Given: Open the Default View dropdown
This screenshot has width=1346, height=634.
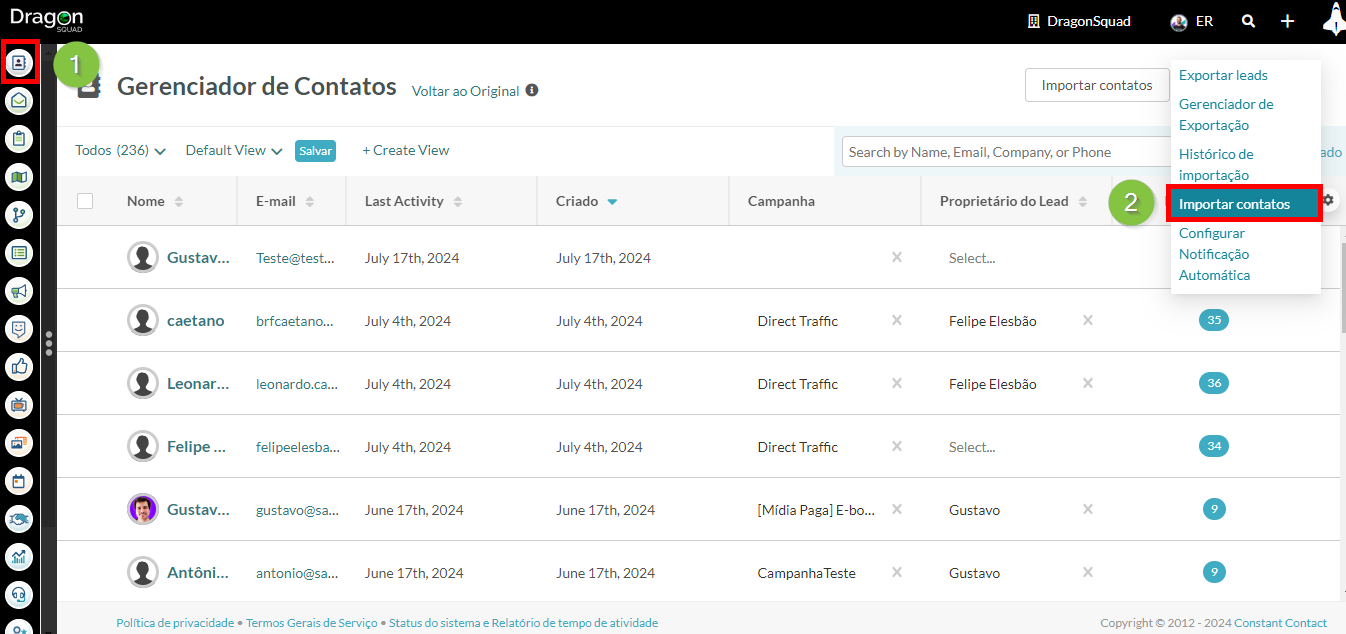Looking at the screenshot, I should (x=233, y=151).
